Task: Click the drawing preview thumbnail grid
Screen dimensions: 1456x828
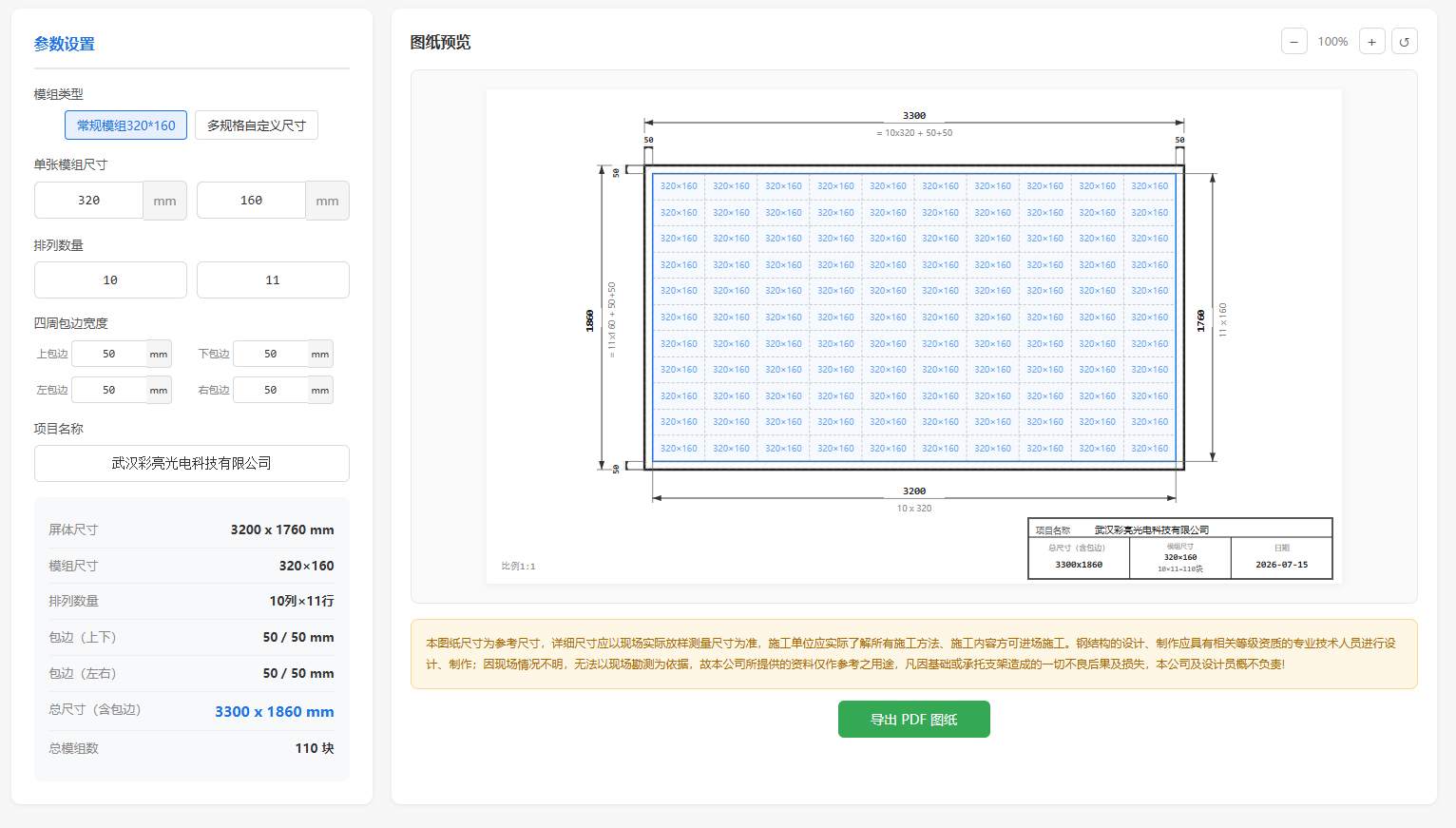Action: pos(914,318)
